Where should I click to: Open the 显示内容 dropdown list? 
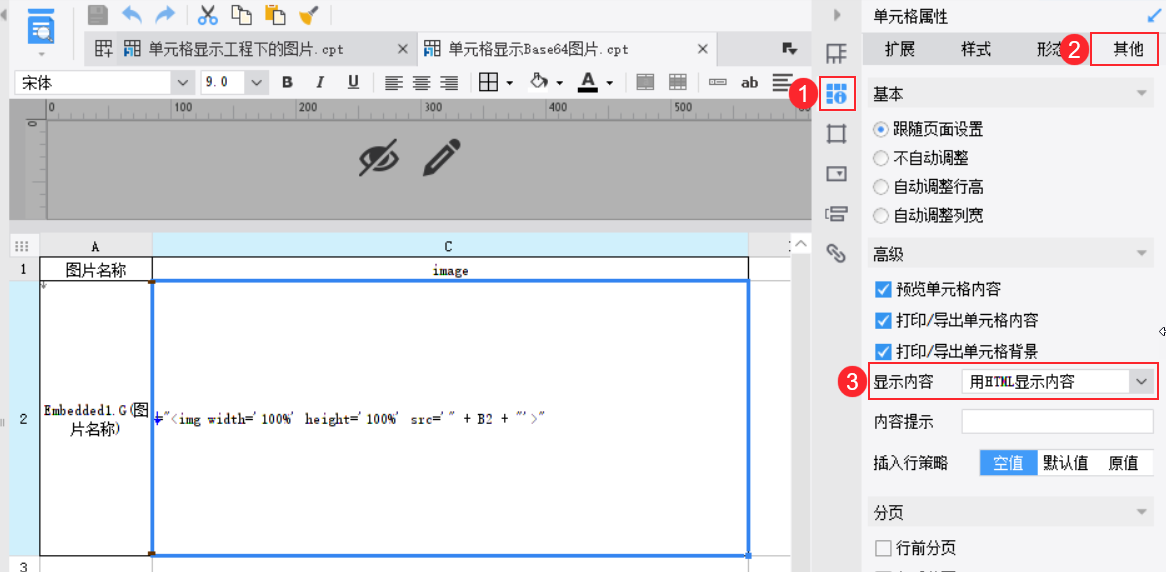pos(1141,381)
